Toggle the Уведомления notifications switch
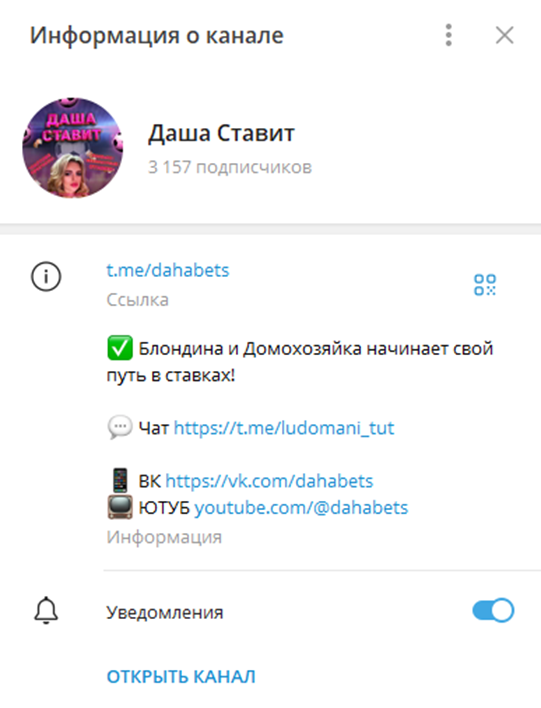The image size is (541, 708). (493, 610)
